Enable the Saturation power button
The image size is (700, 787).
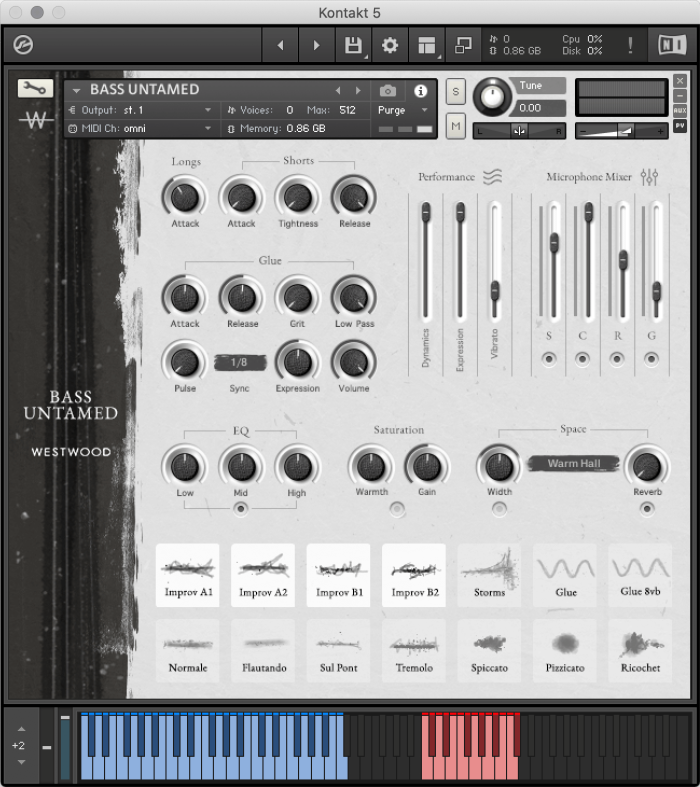(397, 509)
